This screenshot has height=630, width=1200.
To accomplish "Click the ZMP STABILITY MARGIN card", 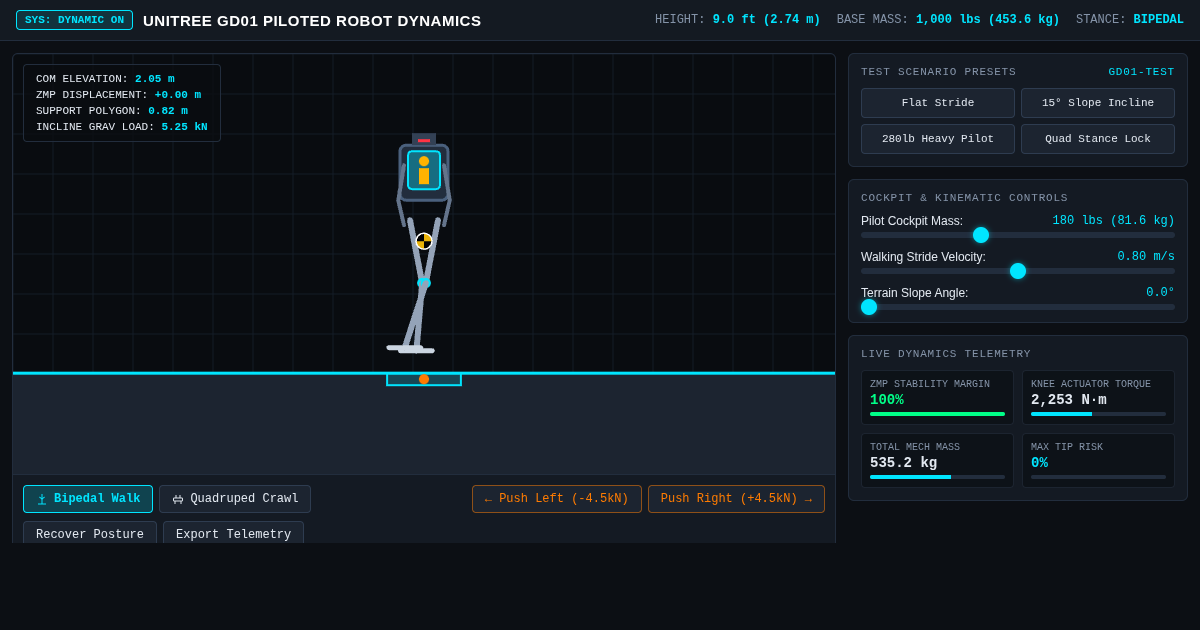I will [937, 398].
